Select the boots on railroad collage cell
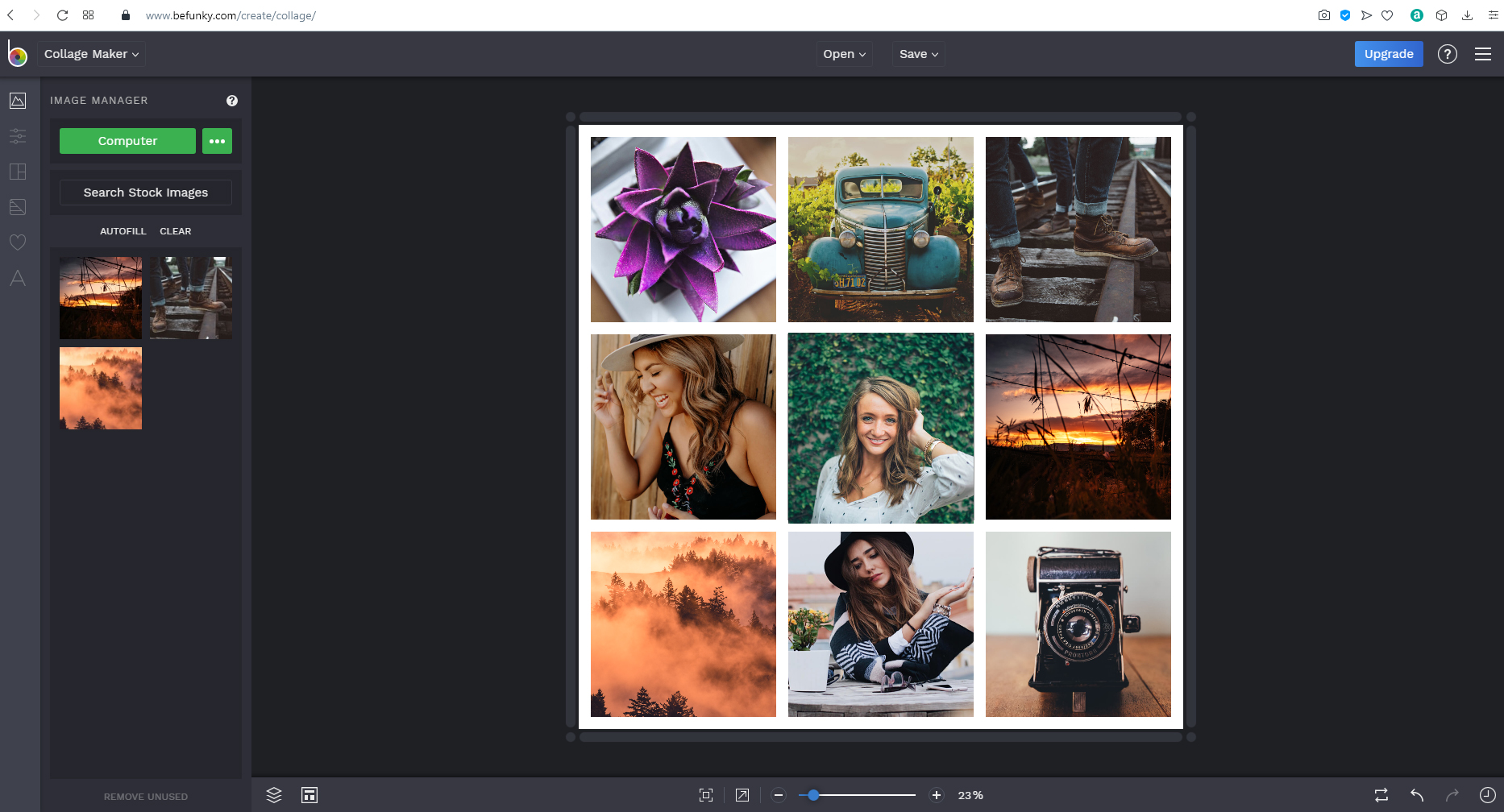This screenshot has width=1504, height=812. click(x=1078, y=230)
